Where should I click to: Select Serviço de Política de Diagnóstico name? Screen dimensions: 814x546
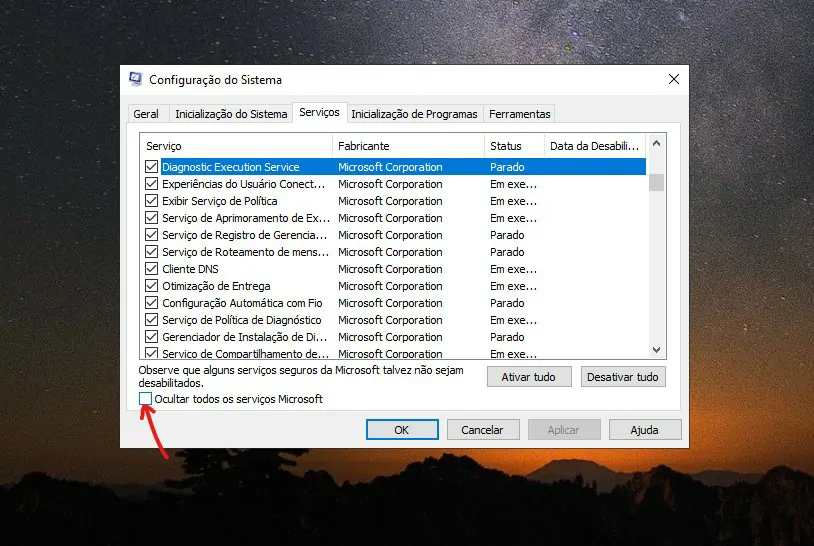click(241, 320)
